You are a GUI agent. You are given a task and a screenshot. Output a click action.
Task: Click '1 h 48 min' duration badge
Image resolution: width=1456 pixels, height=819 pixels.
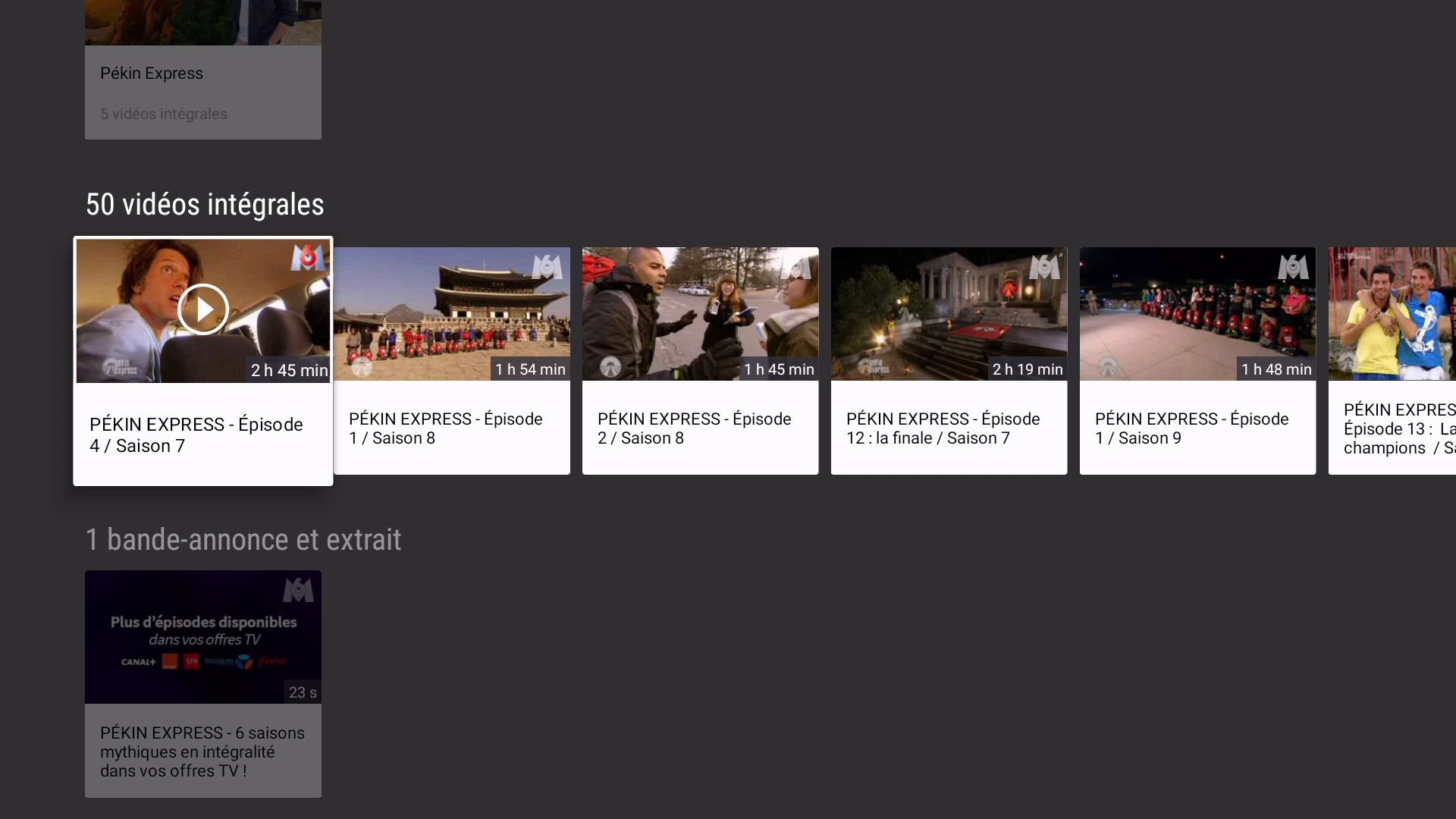click(x=1276, y=369)
